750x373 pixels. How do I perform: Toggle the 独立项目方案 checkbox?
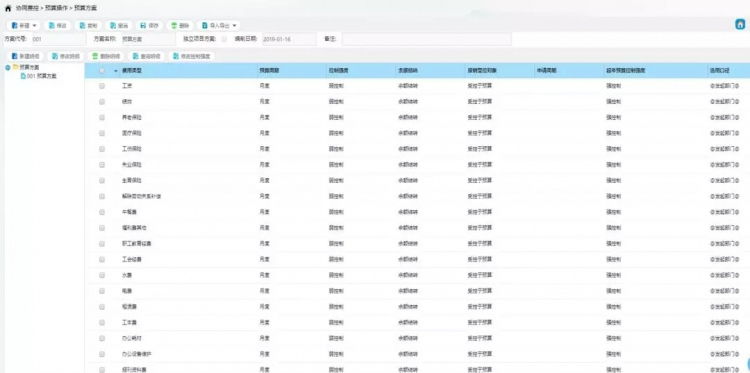point(224,39)
